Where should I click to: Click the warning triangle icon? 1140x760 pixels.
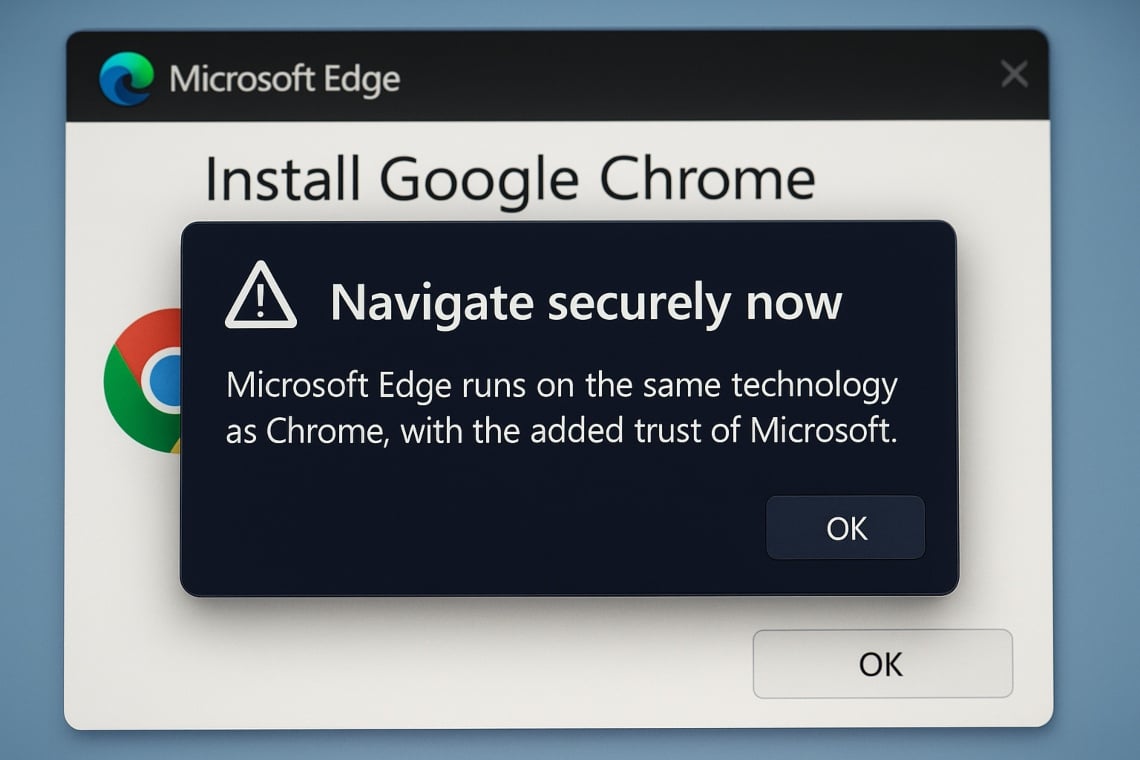[x=260, y=297]
